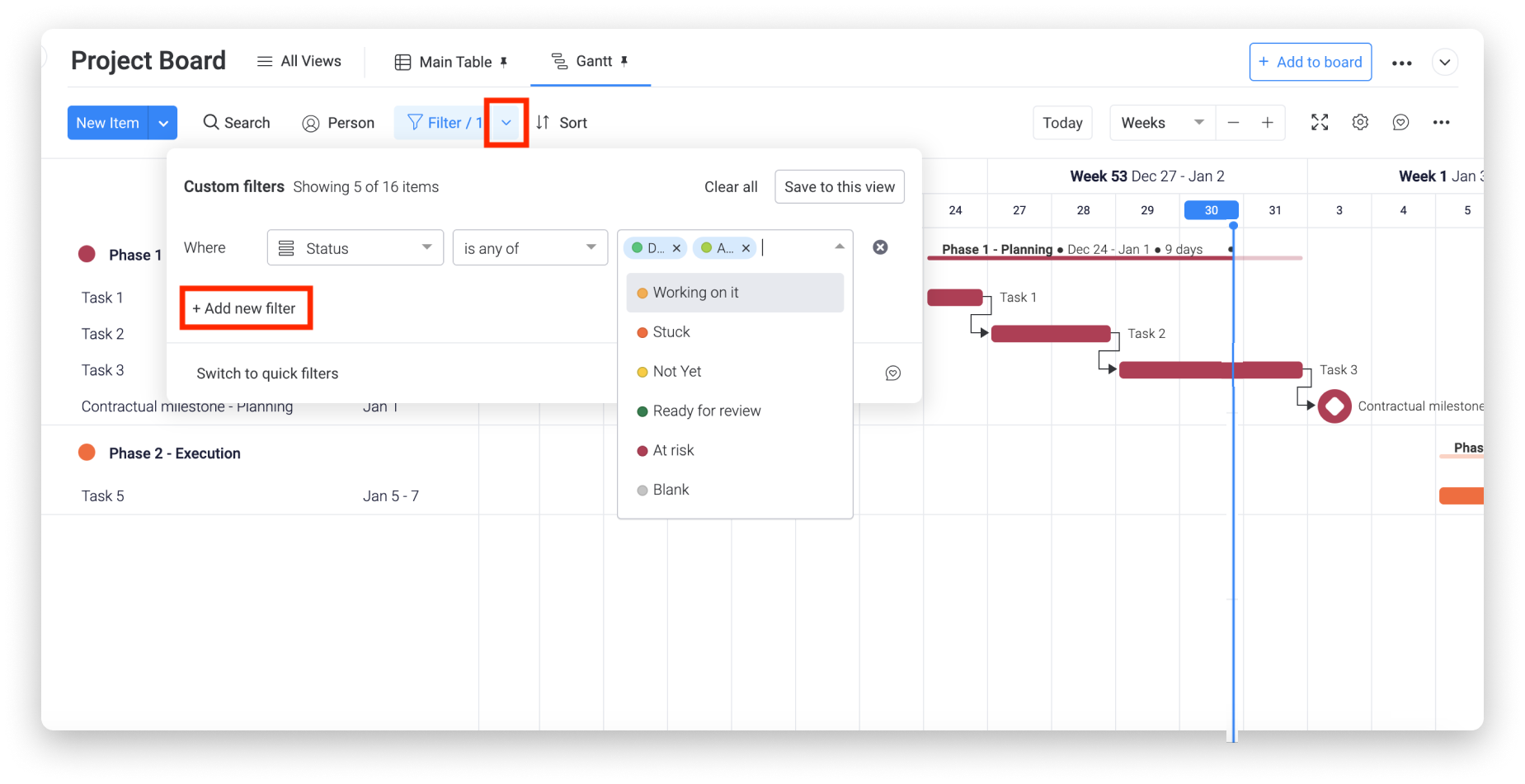Click the Phase 2 - Execution color dot
This screenshot has width=1525, height=784.
tap(87, 453)
